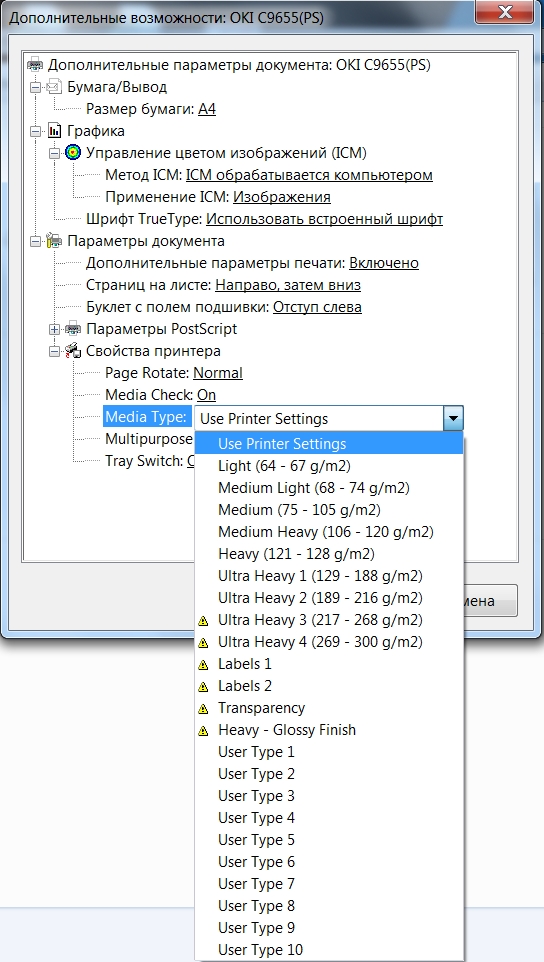544x962 pixels.
Task: Click ICM обрабатывается компьютером value
Action: 309,175
